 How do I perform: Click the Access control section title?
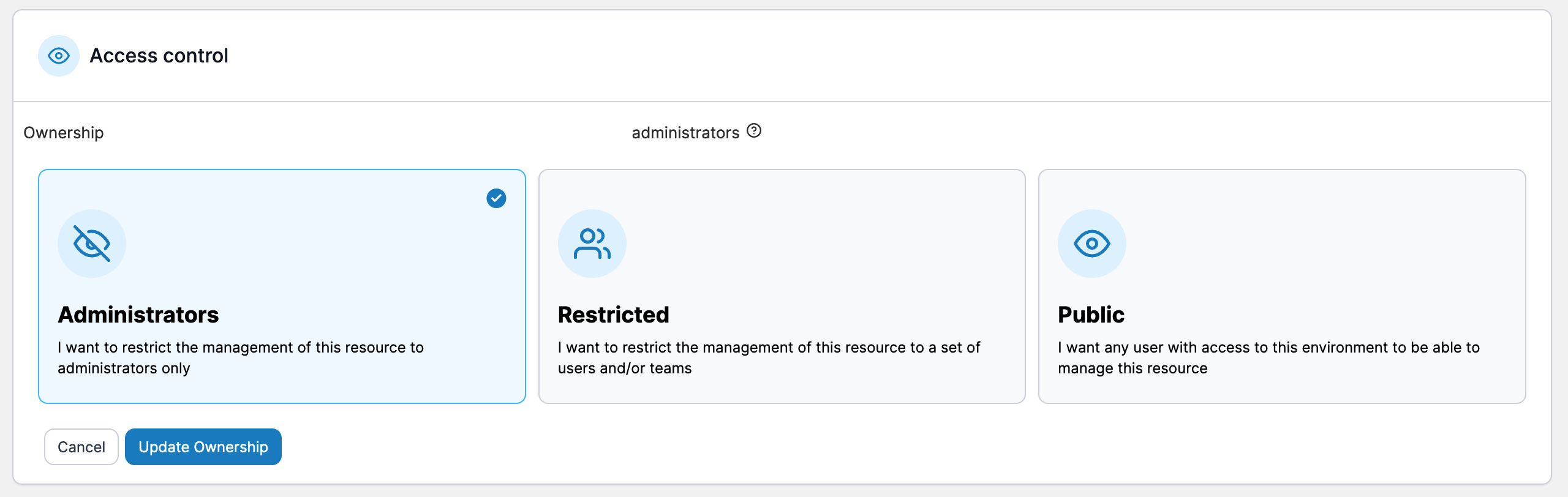159,56
